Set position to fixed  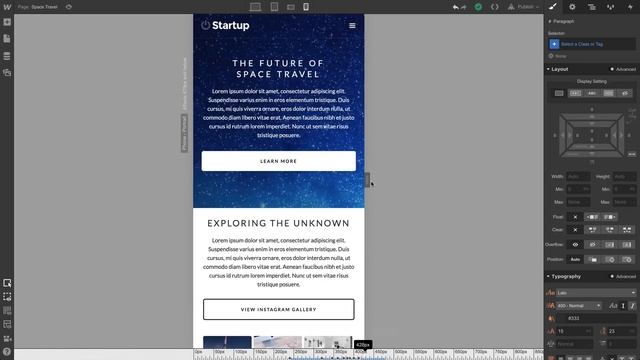(627, 260)
